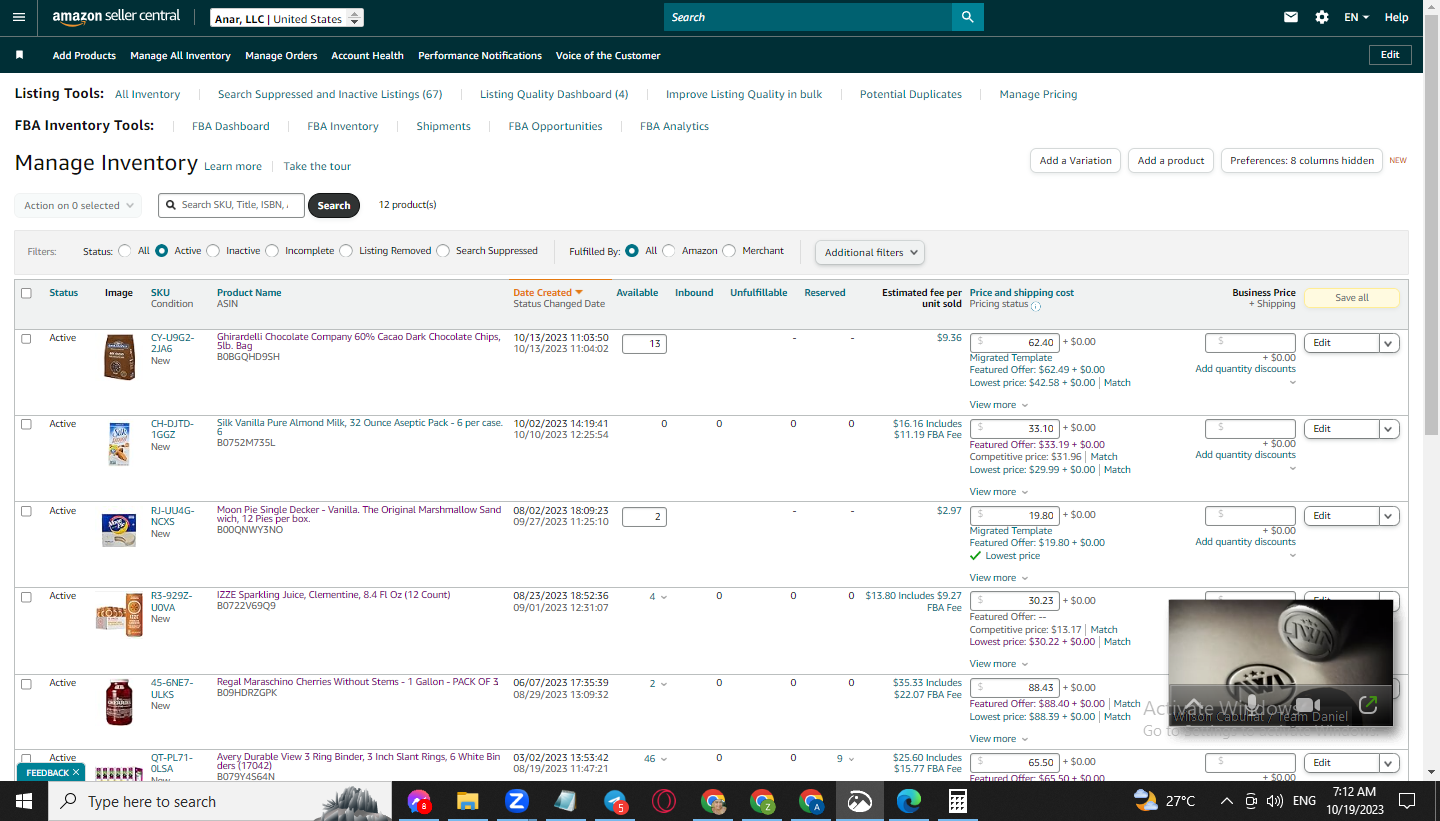Viewport: 1440px width, 821px height.
Task: Open File Explorer from the taskbar
Action: [467, 801]
